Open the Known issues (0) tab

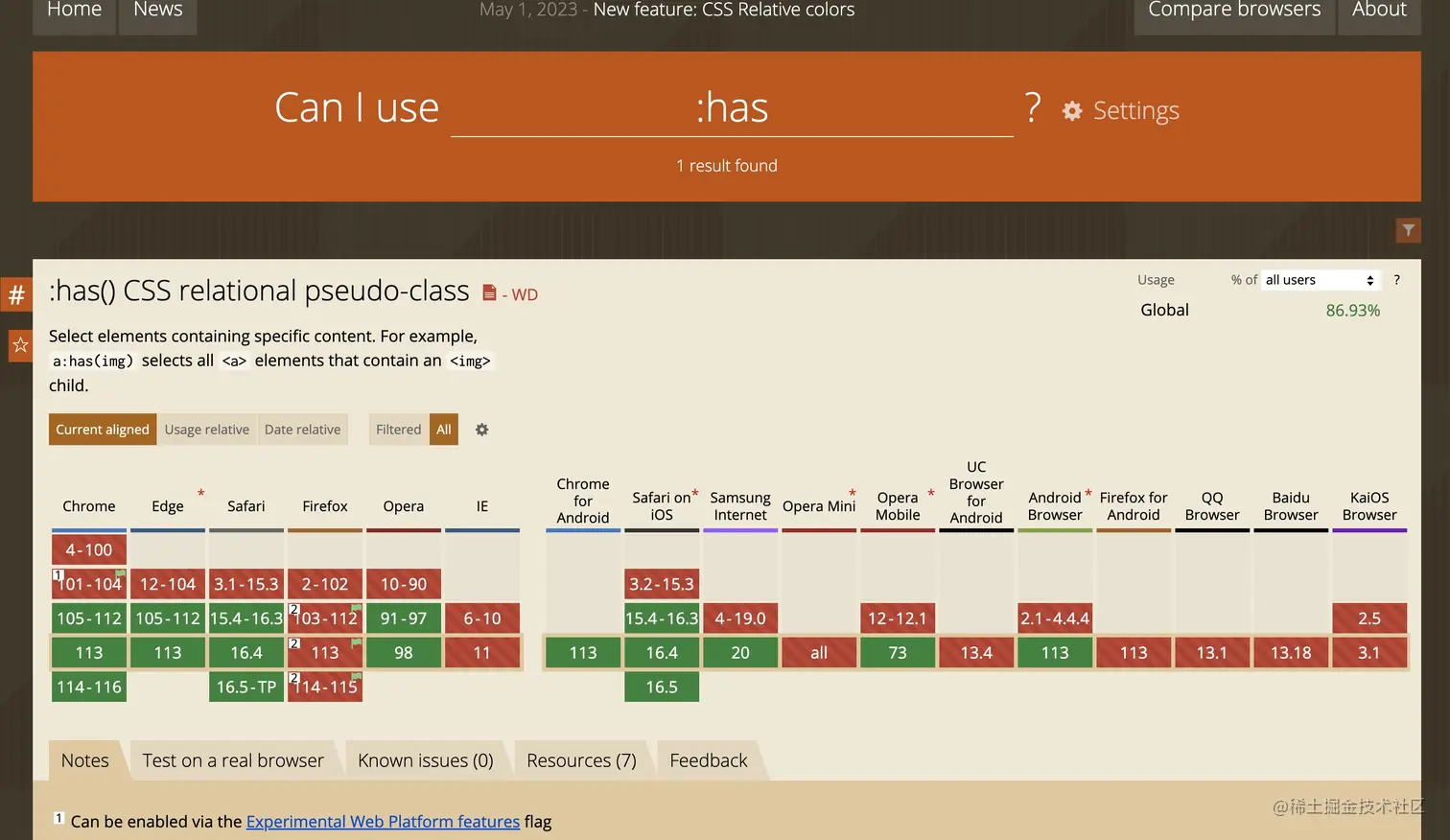pyautogui.click(x=426, y=760)
